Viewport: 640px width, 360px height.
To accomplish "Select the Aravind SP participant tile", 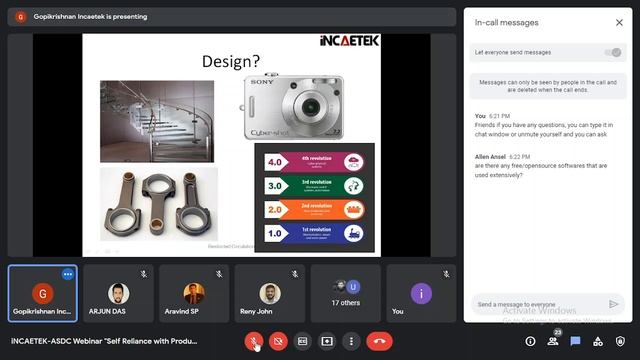I will click(194, 293).
